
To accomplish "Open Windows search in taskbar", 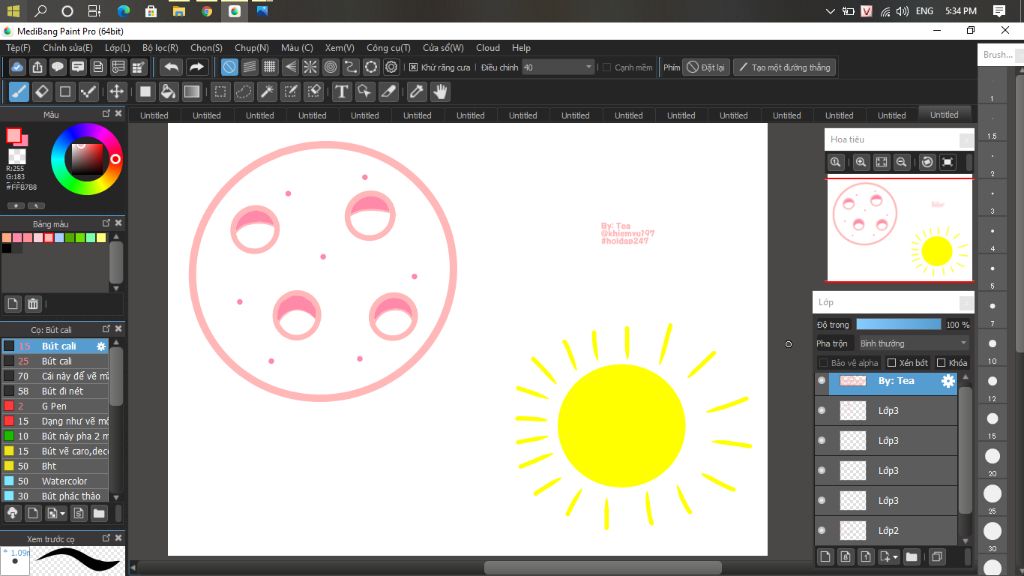I will pyautogui.click(x=40, y=11).
